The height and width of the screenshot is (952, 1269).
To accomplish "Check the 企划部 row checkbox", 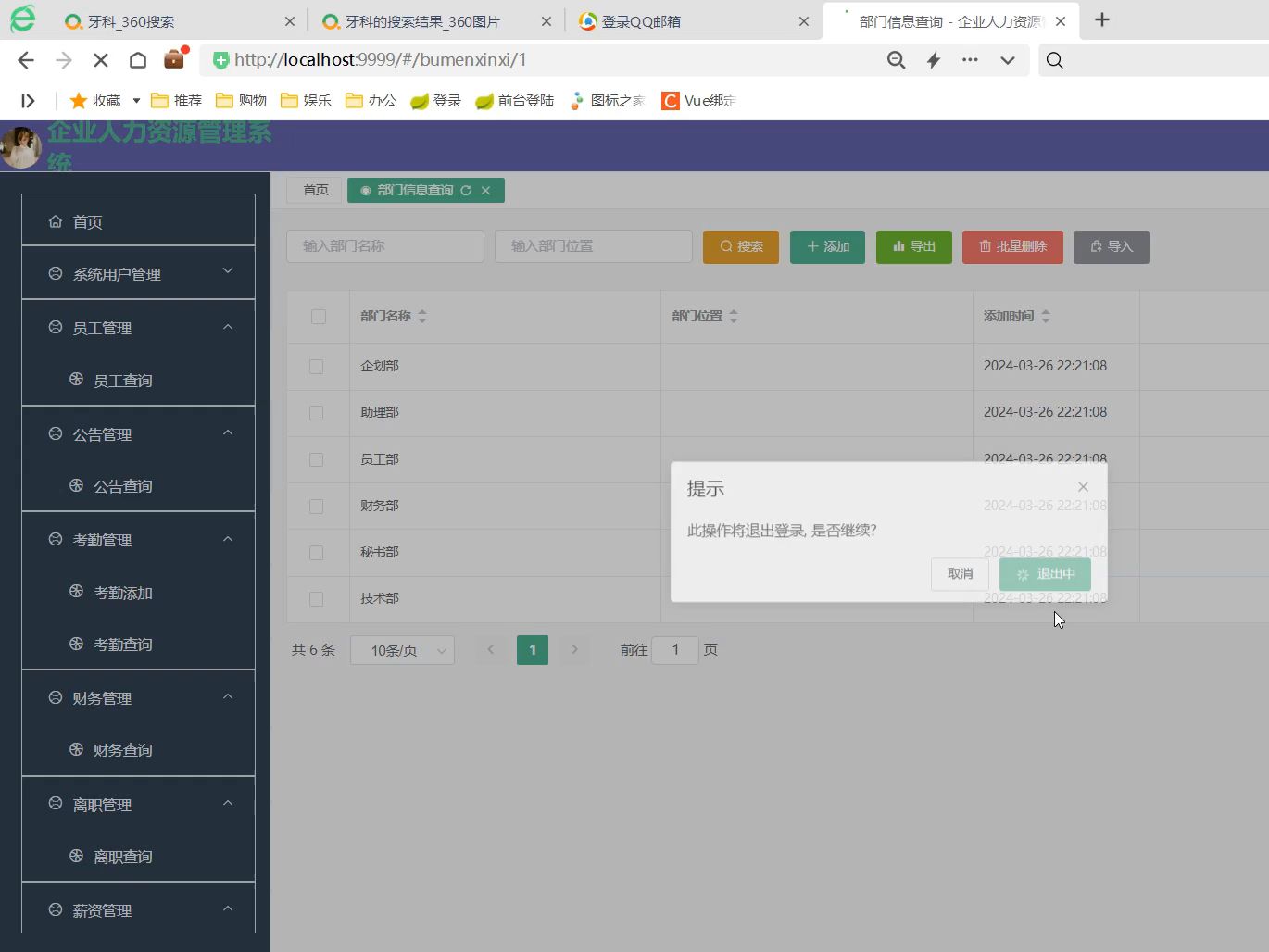I will 317,367.
